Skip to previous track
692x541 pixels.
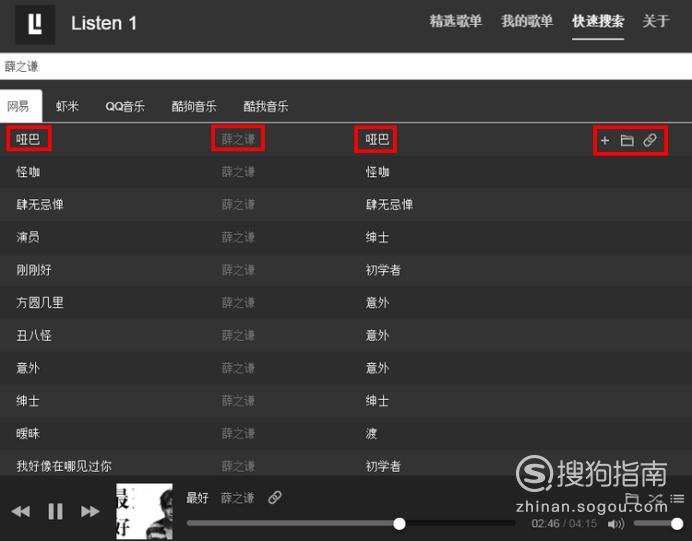pyautogui.click(x=20, y=511)
